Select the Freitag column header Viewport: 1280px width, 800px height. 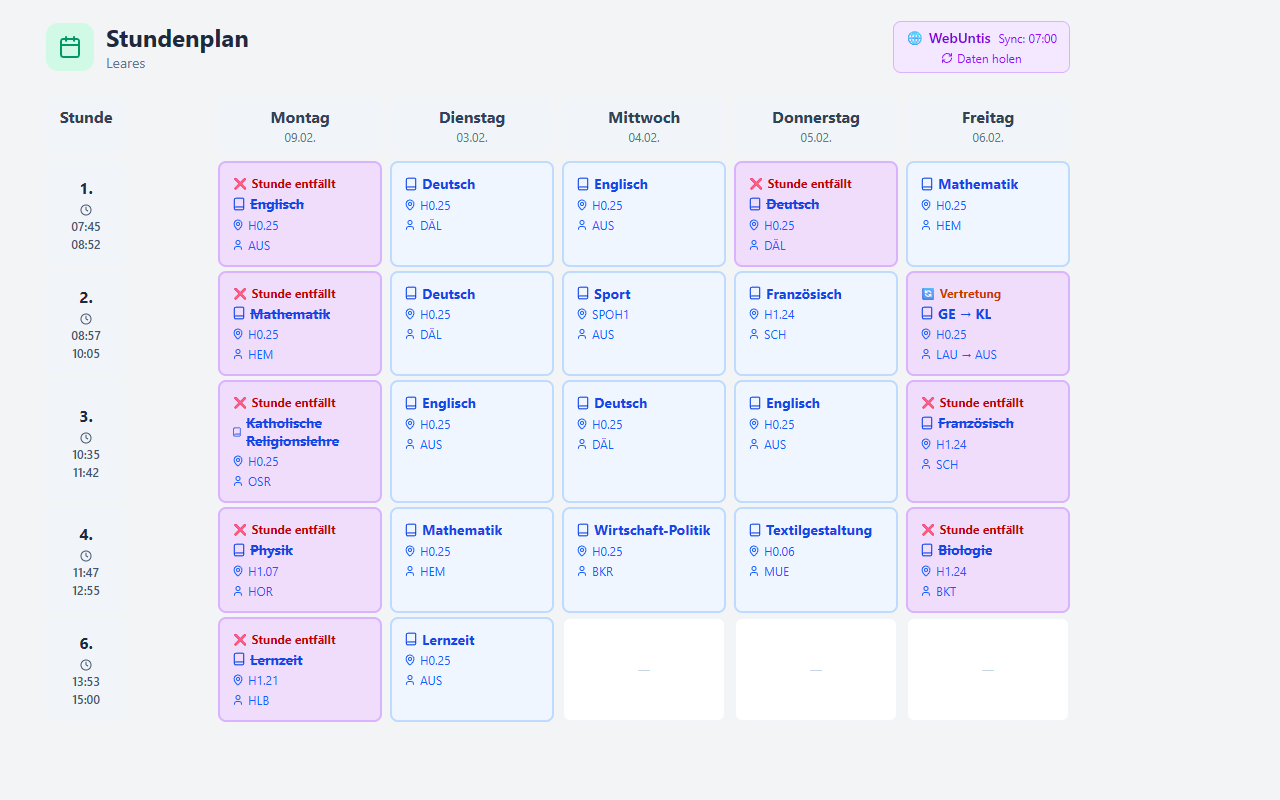pyautogui.click(x=988, y=126)
